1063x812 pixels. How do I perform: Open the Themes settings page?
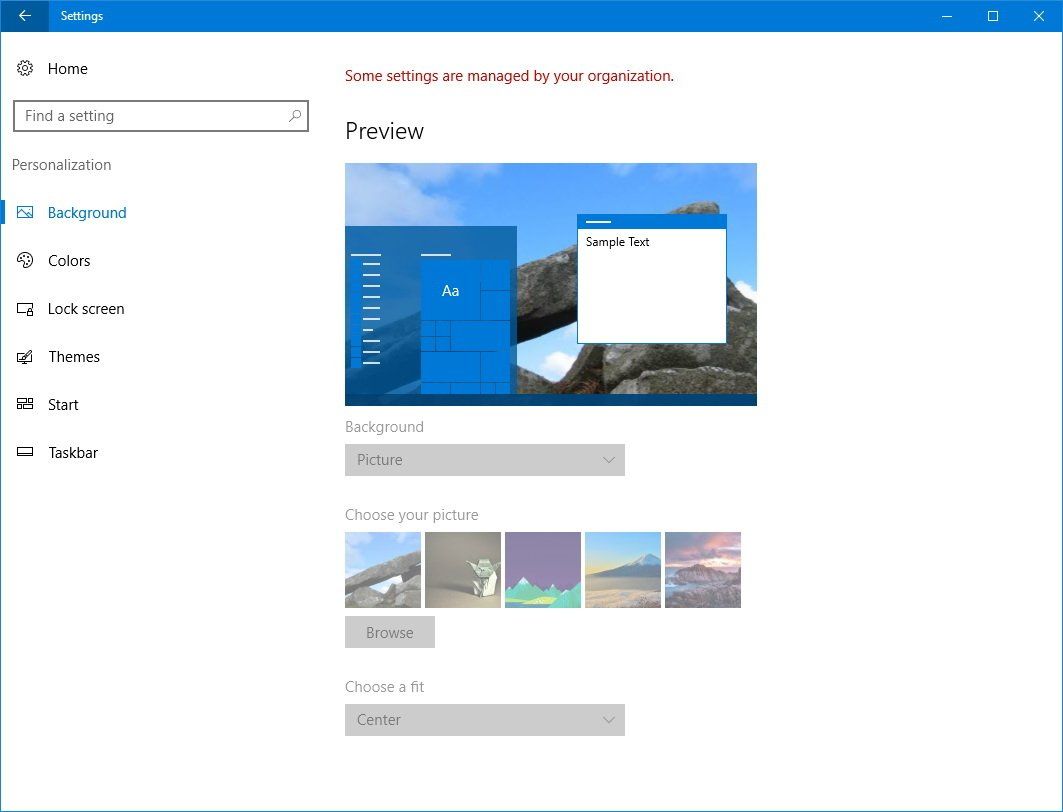tap(74, 356)
